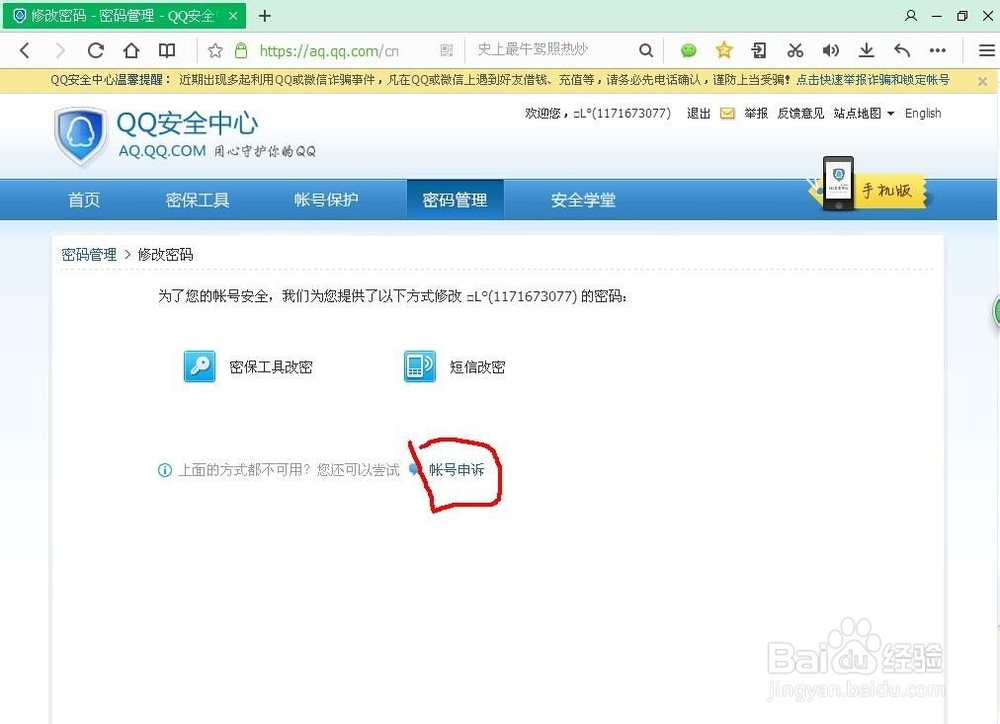Viewport: 1000px width, 724px height.
Task: Switch language with the English link
Action: point(923,114)
